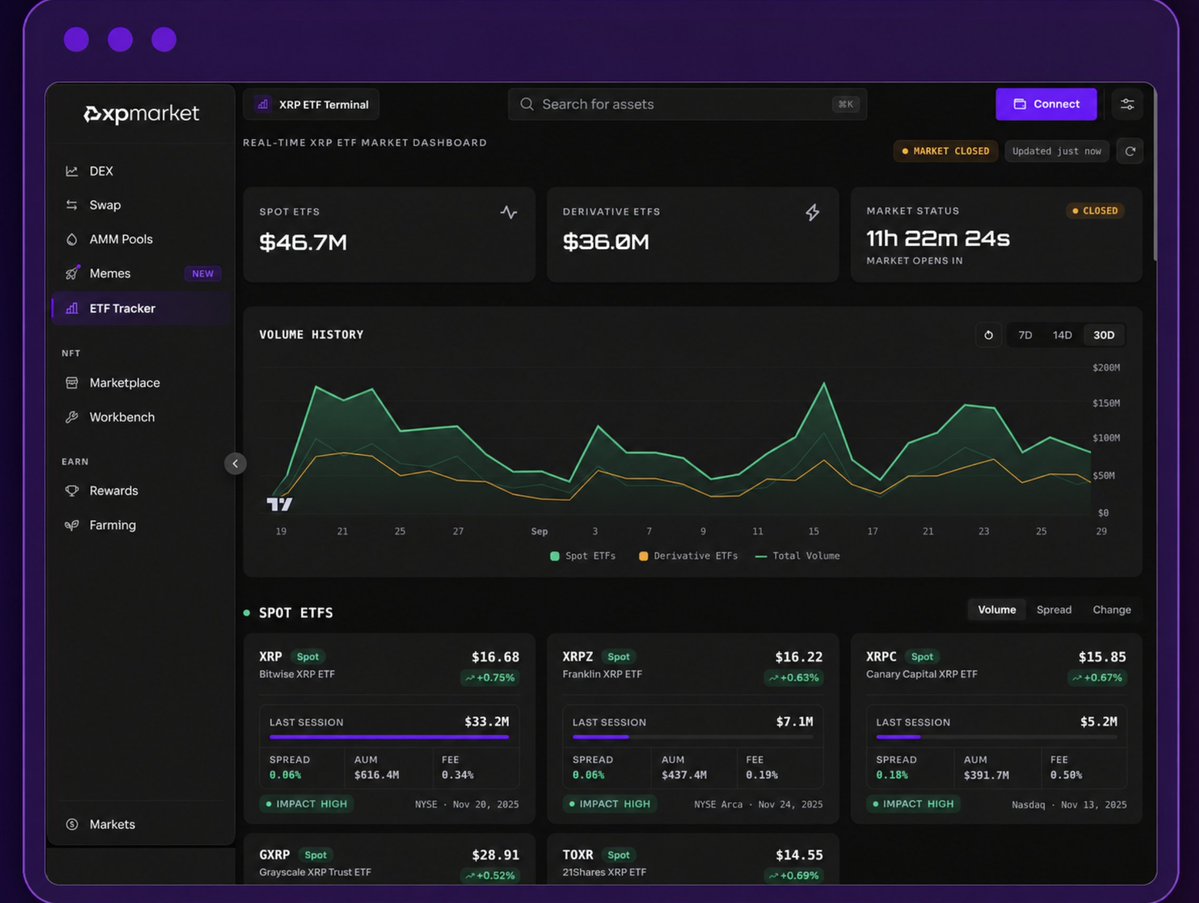
Task: Click the xpmarket logo
Action: click(x=141, y=114)
